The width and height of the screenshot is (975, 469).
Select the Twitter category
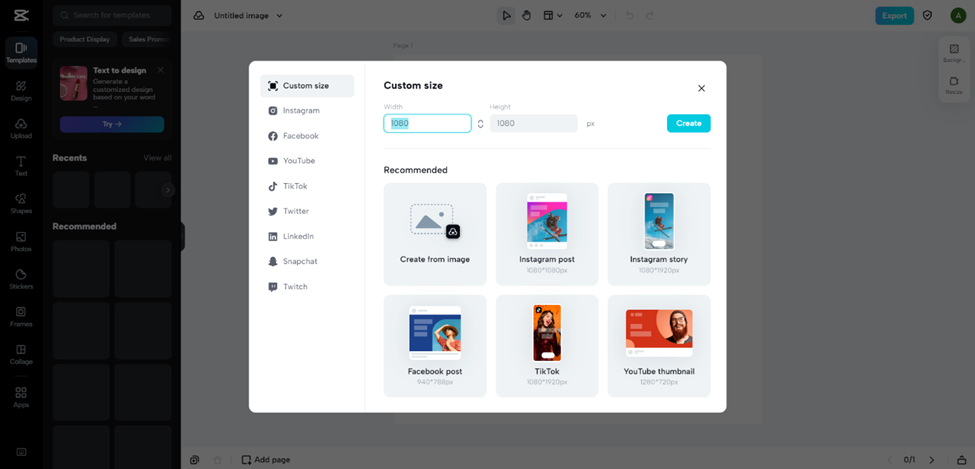pyautogui.click(x=307, y=211)
